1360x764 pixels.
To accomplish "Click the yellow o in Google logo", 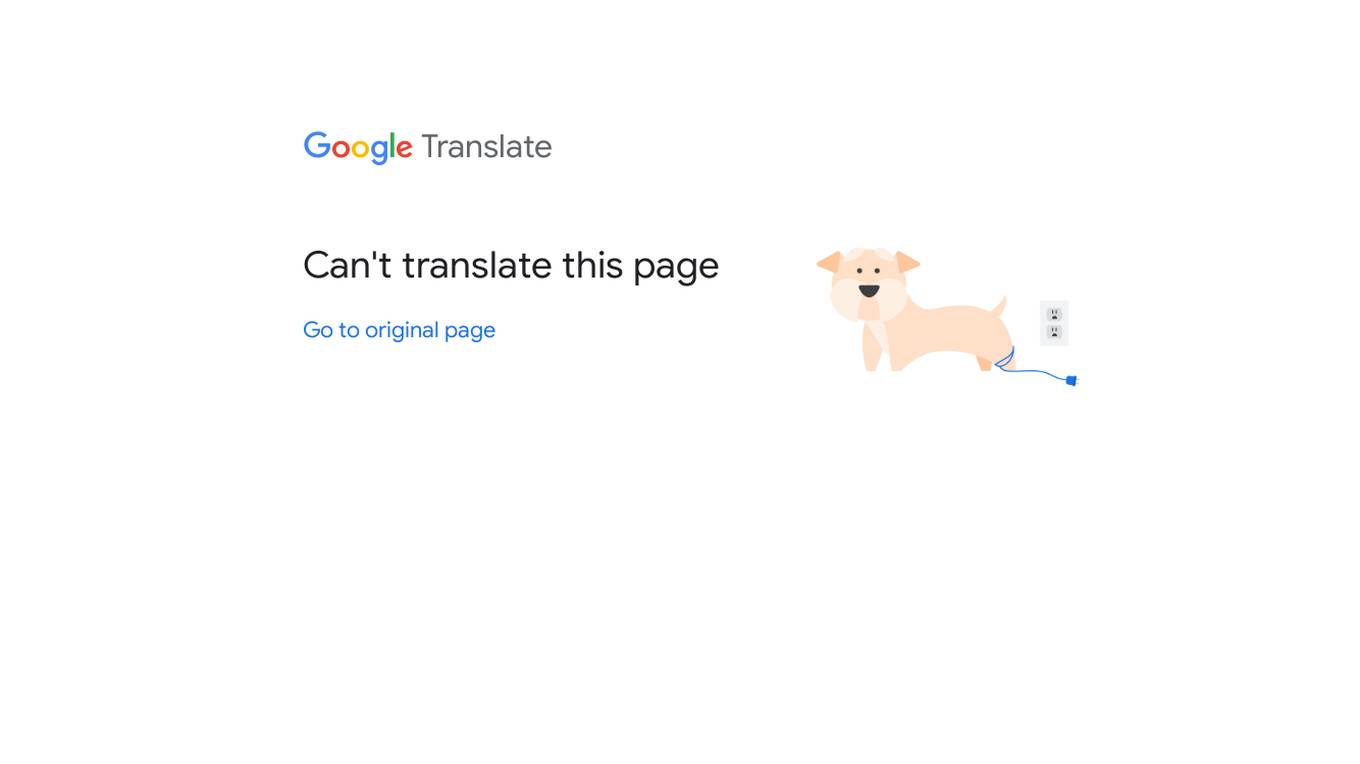I will tap(361, 150).
